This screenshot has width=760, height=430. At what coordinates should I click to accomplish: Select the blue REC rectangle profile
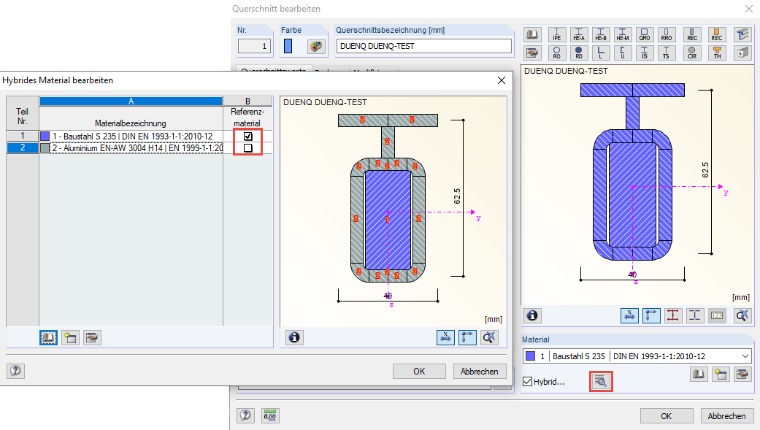(x=692, y=34)
